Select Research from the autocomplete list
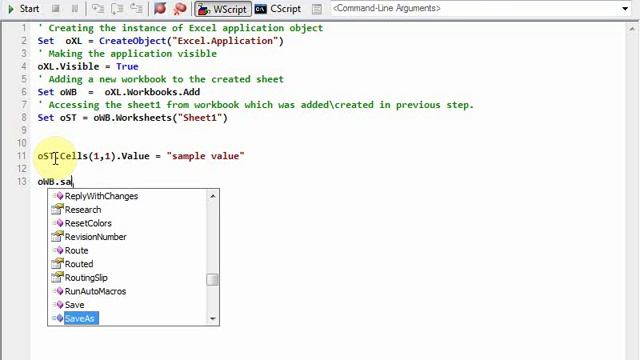640x360 pixels. coord(83,210)
